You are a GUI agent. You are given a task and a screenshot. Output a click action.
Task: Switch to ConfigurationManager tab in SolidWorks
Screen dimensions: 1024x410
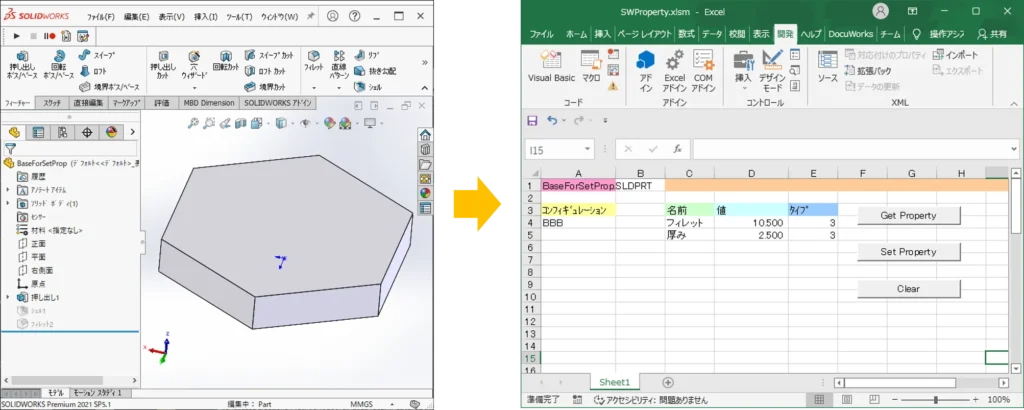tap(63, 132)
